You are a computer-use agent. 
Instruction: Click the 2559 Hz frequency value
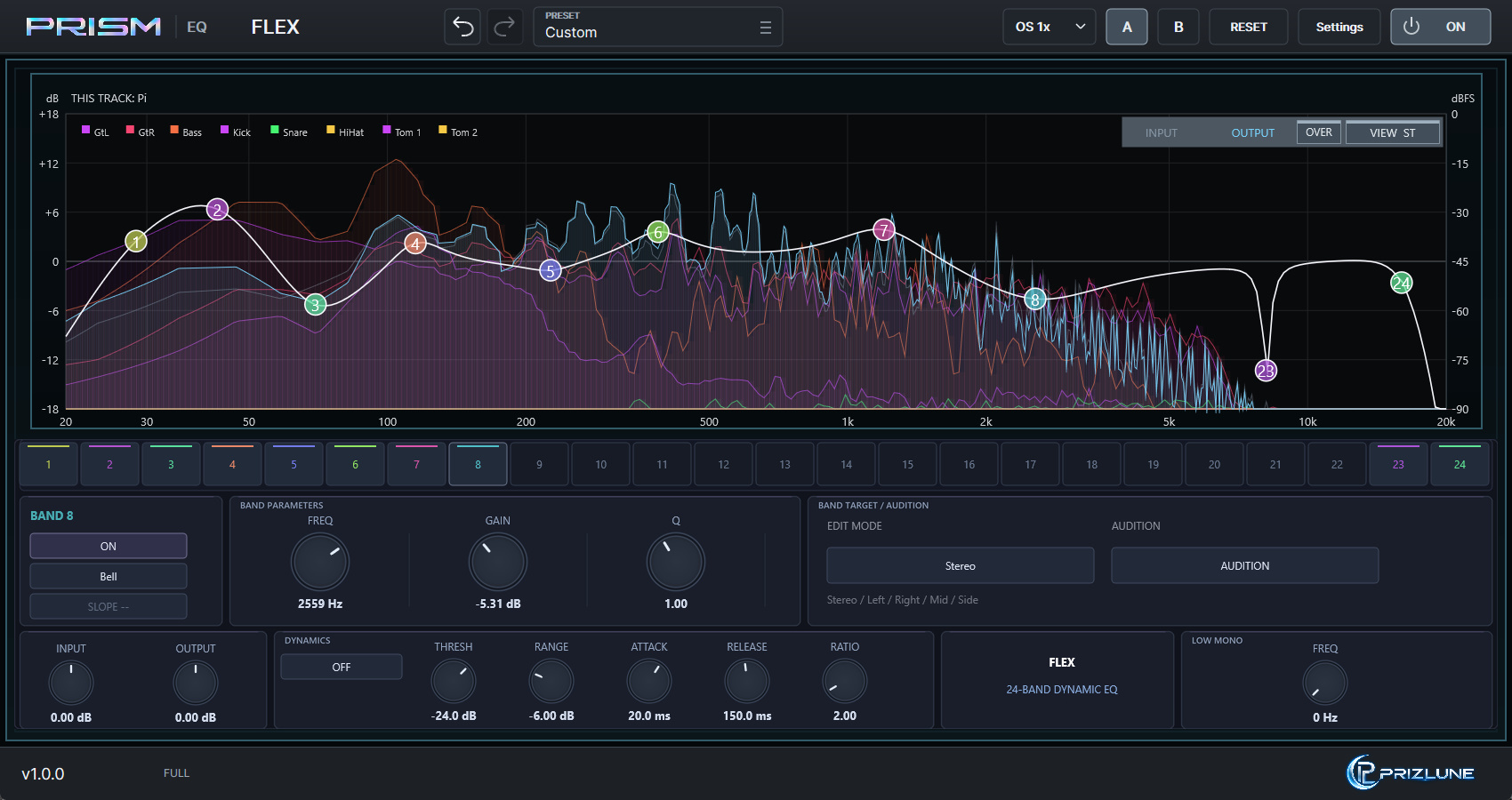pyautogui.click(x=320, y=604)
